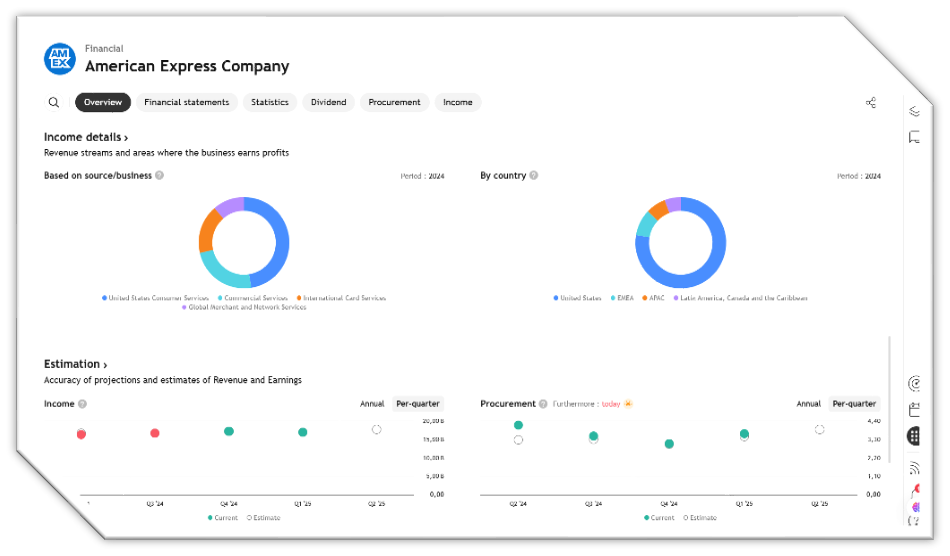The image size is (950, 556).
Task: Click the Financial category label
Action: (104, 48)
